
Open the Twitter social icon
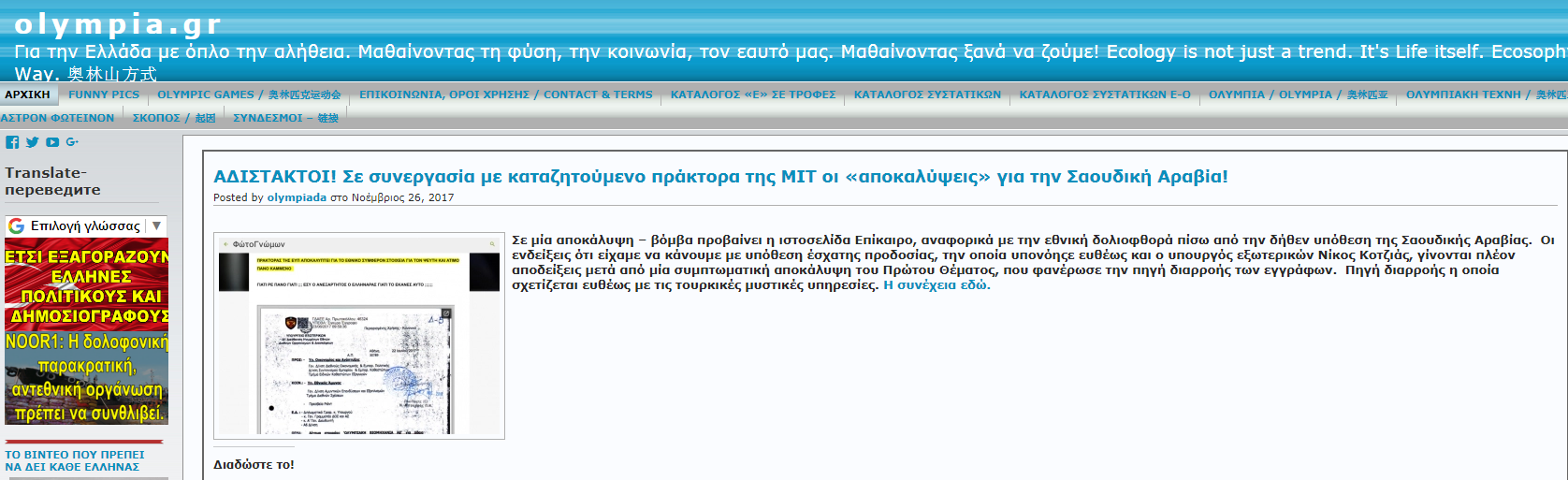coord(33,142)
